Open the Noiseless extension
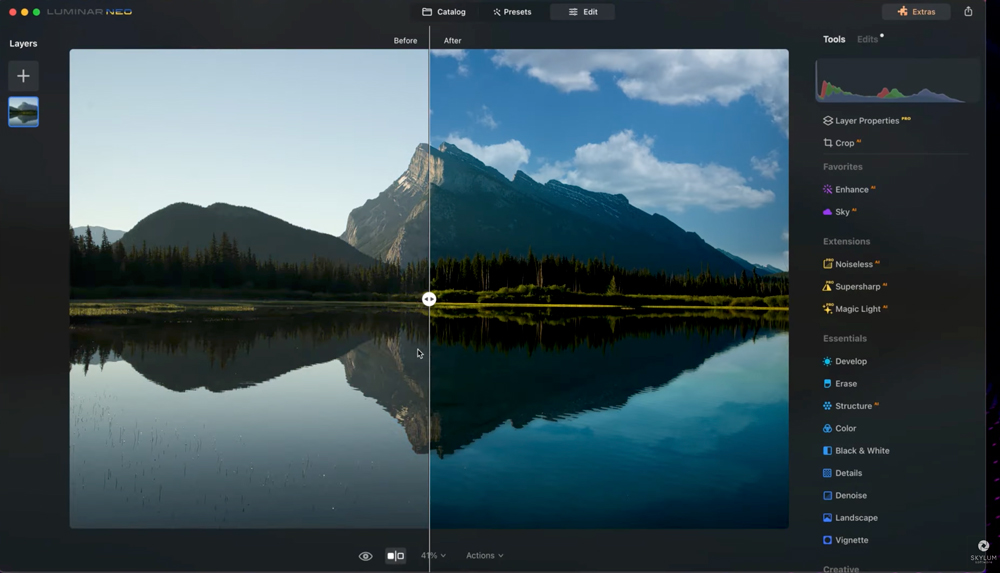The image size is (1000, 573). [853, 264]
